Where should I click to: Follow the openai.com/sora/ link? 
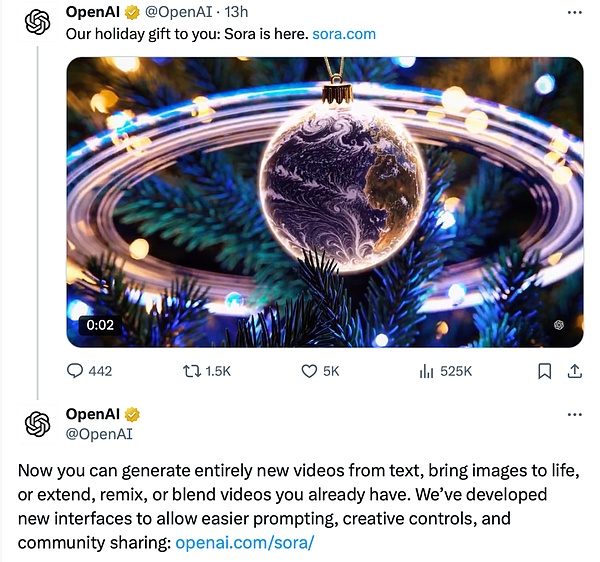pos(245,543)
